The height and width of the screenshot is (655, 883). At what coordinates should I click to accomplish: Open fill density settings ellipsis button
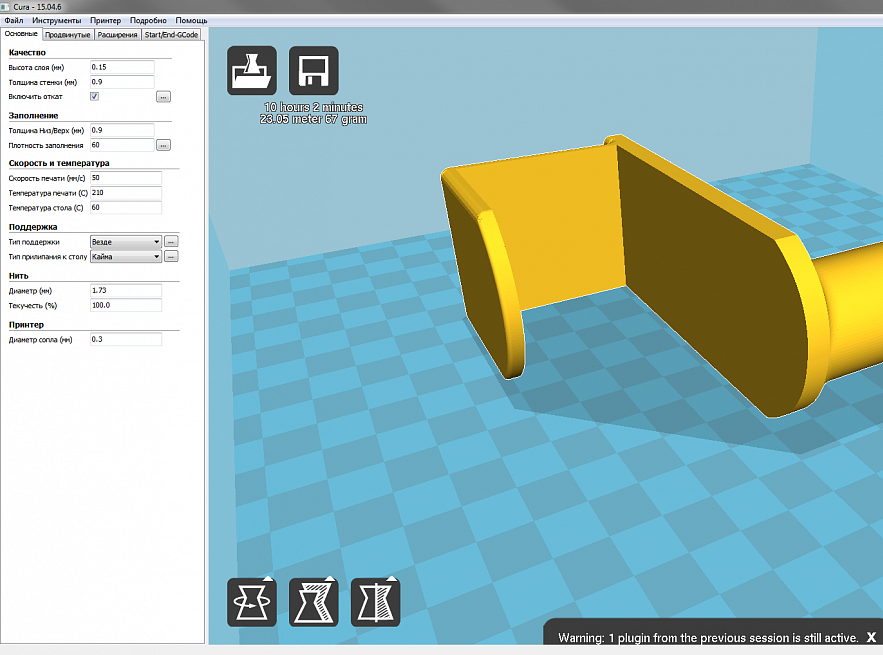164,145
